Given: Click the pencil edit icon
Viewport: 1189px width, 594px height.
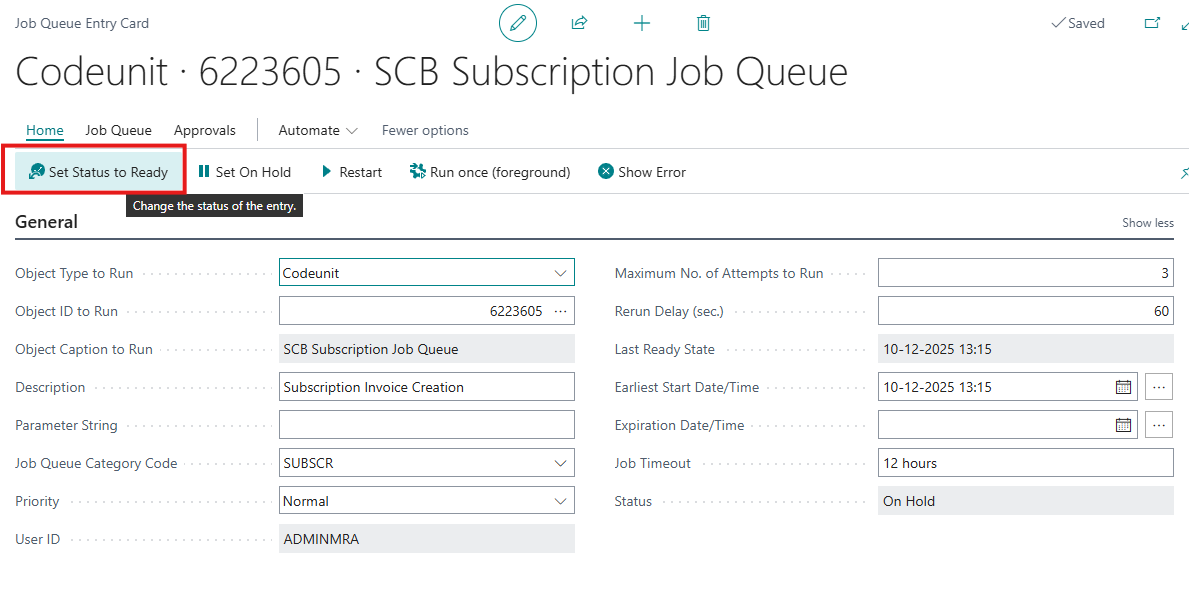Looking at the screenshot, I should point(517,23).
